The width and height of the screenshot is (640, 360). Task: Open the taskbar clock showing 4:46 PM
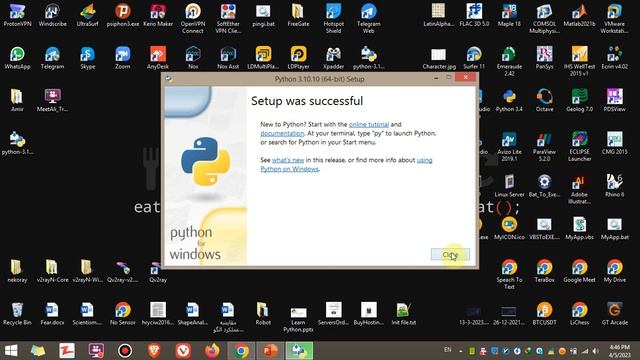[x=619, y=351]
